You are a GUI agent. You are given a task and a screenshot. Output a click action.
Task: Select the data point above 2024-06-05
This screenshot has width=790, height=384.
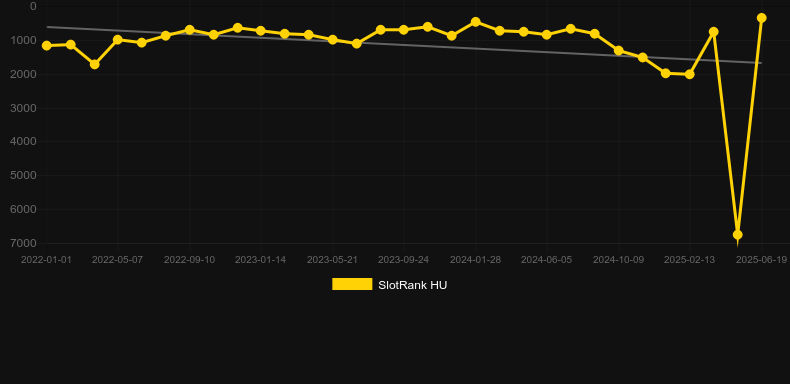pyautogui.click(x=547, y=35)
